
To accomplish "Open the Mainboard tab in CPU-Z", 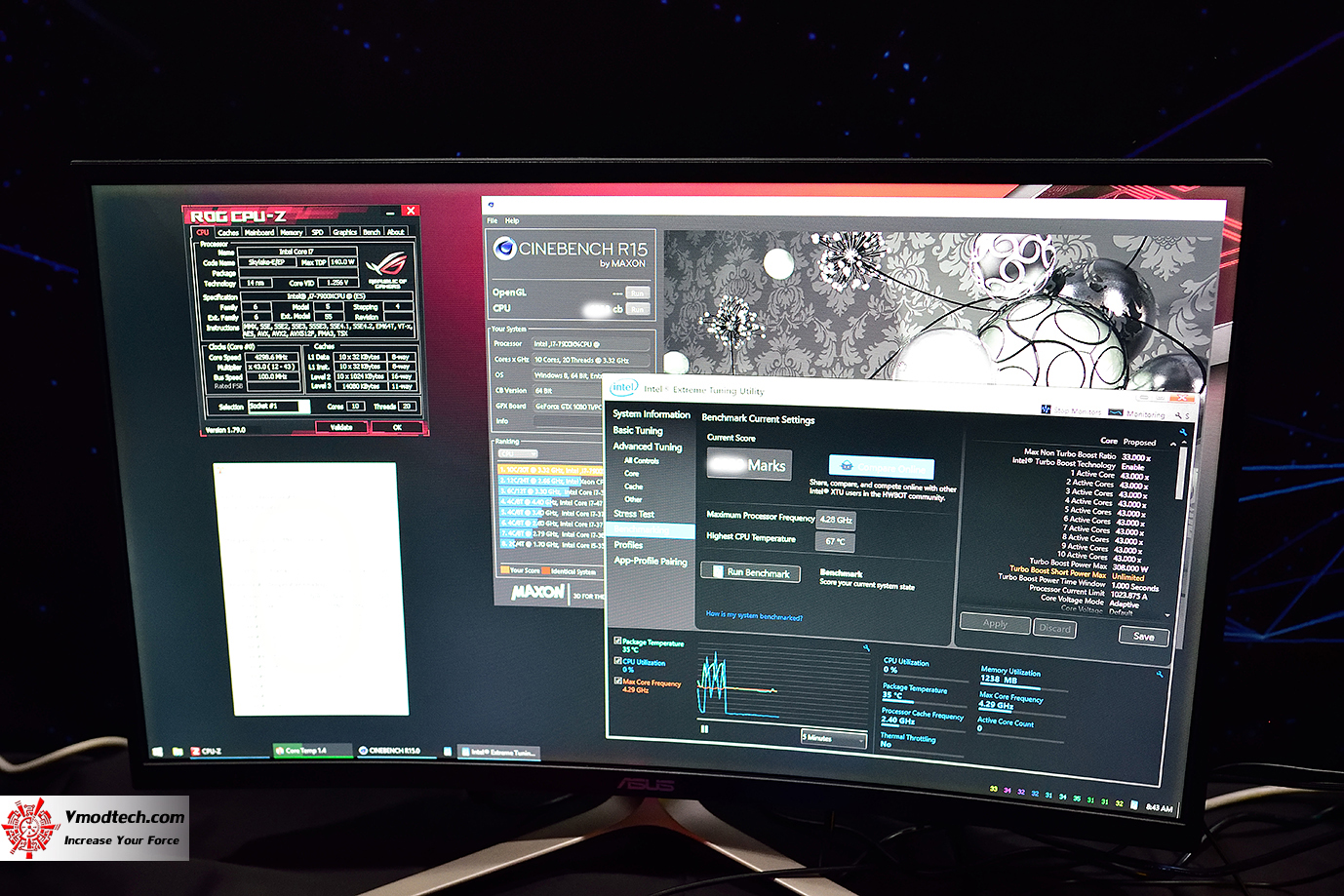I will [258, 232].
